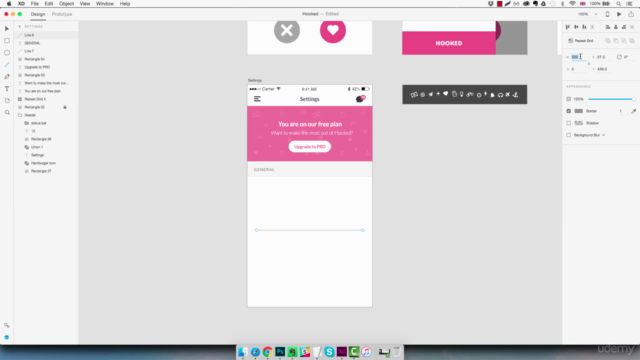Image resolution: width=640 pixels, height=360 pixels.
Task: Expand the Background Blur dropdown arrow
Action: coord(604,135)
